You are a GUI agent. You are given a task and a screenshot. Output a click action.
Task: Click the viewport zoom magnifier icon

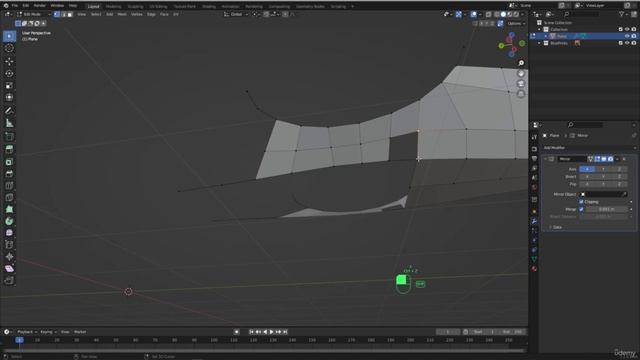coord(521,63)
